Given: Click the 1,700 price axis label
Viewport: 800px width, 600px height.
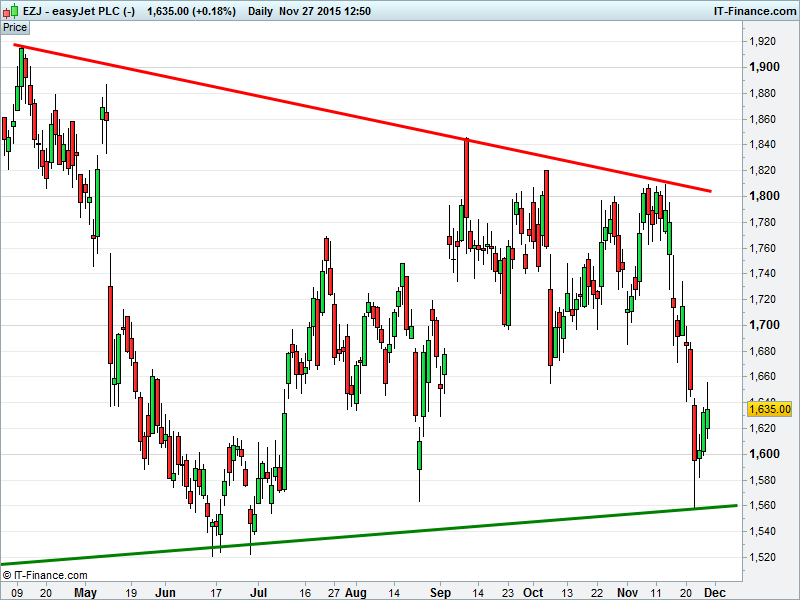Looking at the screenshot, I should point(763,325).
